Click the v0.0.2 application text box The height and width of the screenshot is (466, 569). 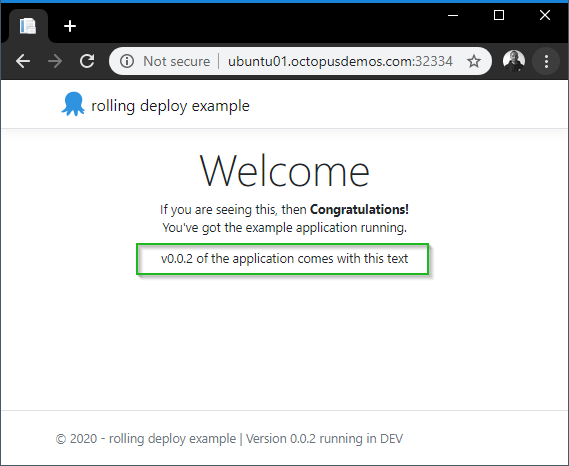283,259
